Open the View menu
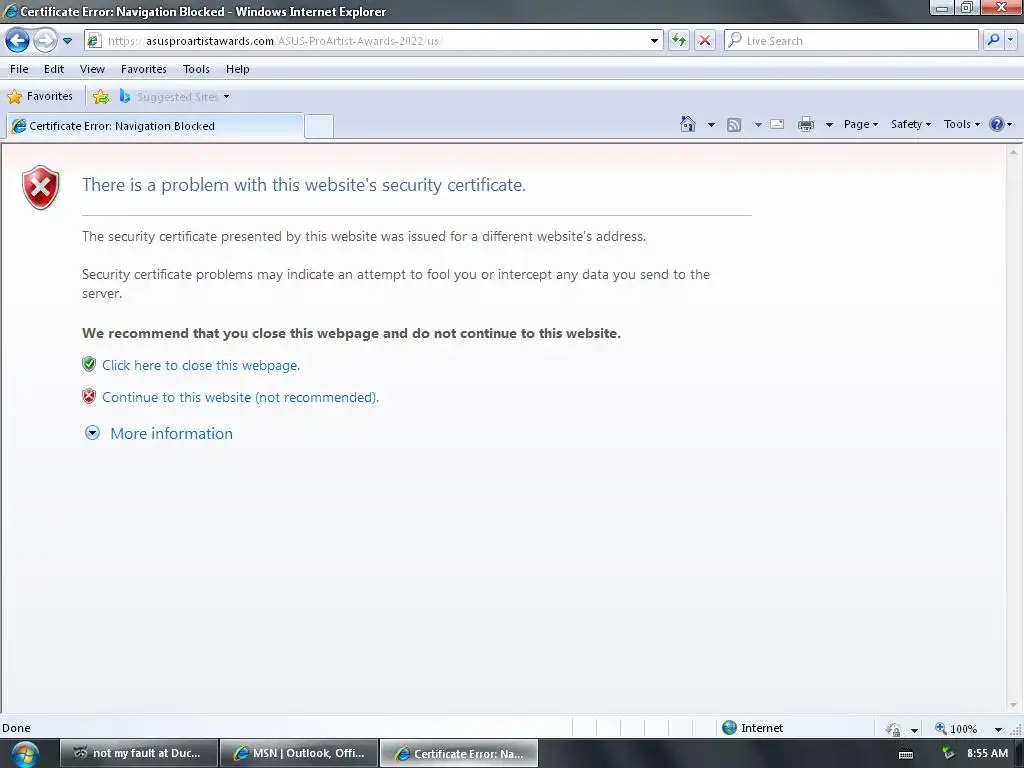 coord(92,69)
